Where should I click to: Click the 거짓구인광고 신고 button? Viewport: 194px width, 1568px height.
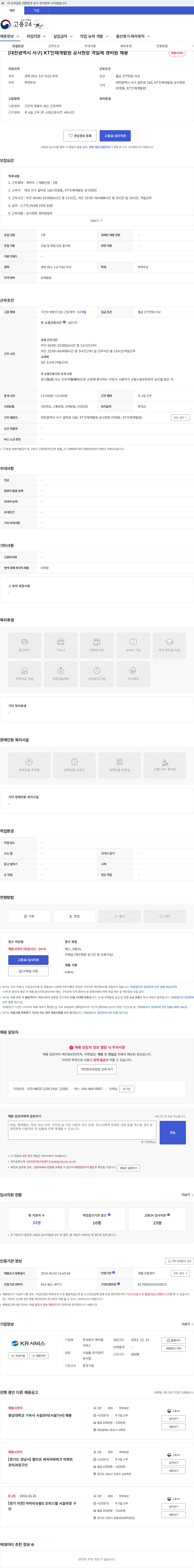click(x=179, y=1261)
